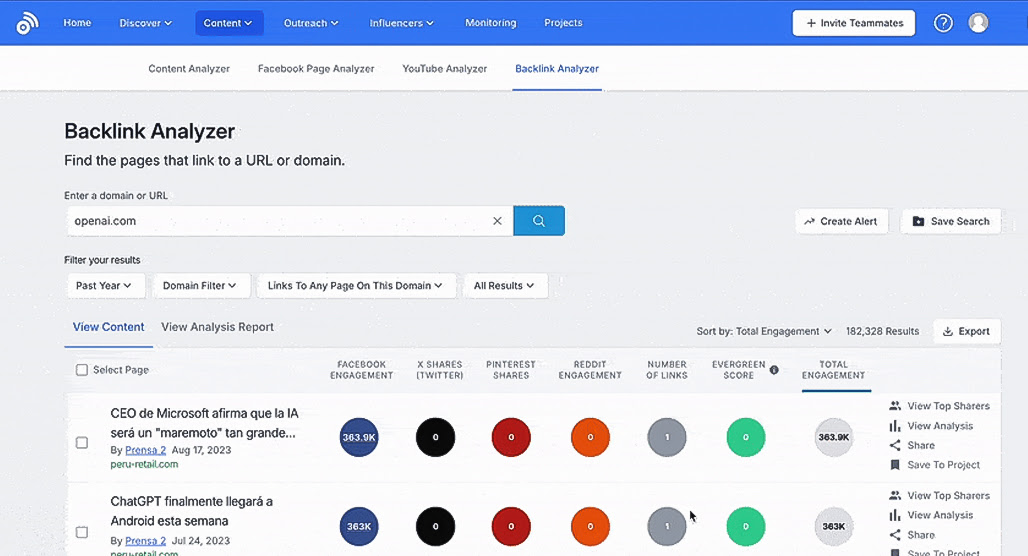This screenshot has width=1028, height=556.
Task: Change Sort by Total Engagement dropdown
Action: tap(764, 332)
